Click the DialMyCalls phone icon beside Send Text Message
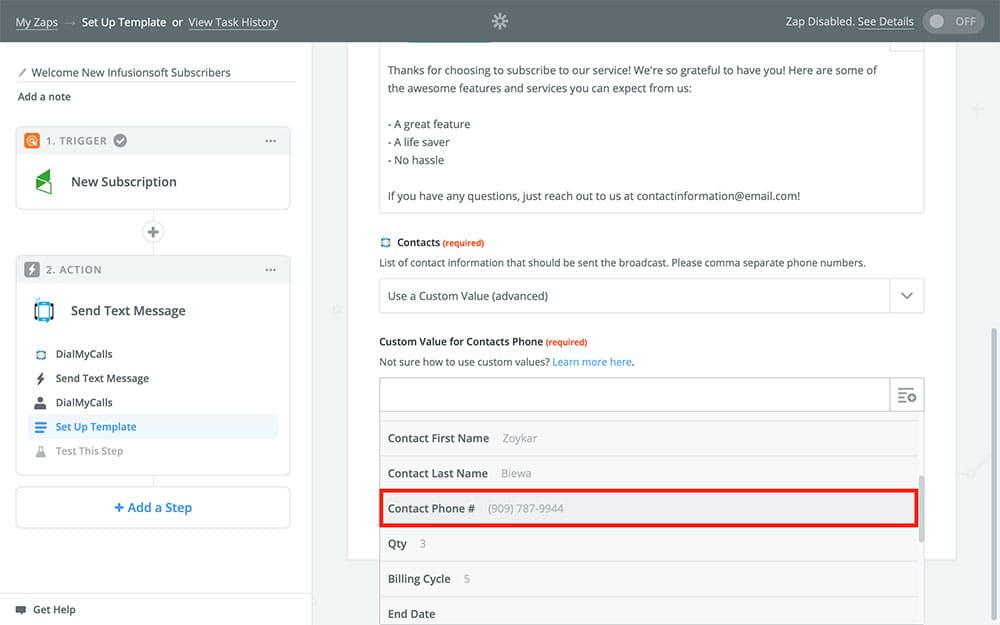Screen dimensions: 1000x625 [x=44, y=311]
